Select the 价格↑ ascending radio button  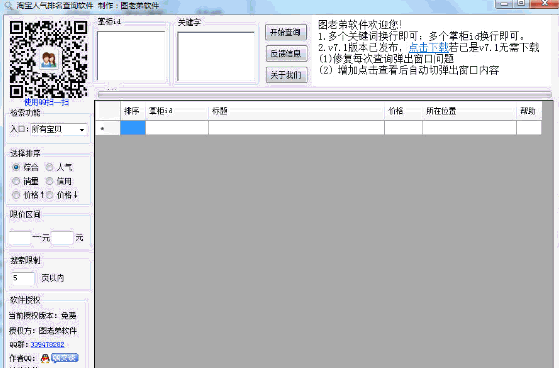coord(16,195)
